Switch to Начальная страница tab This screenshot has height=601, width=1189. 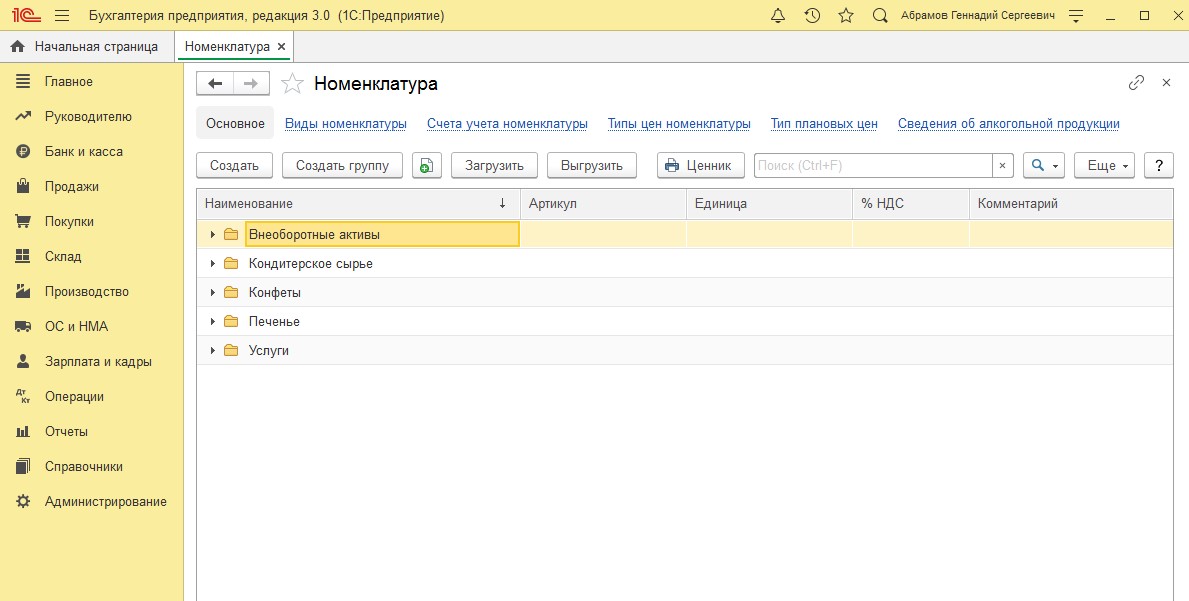(x=85, y=47)
